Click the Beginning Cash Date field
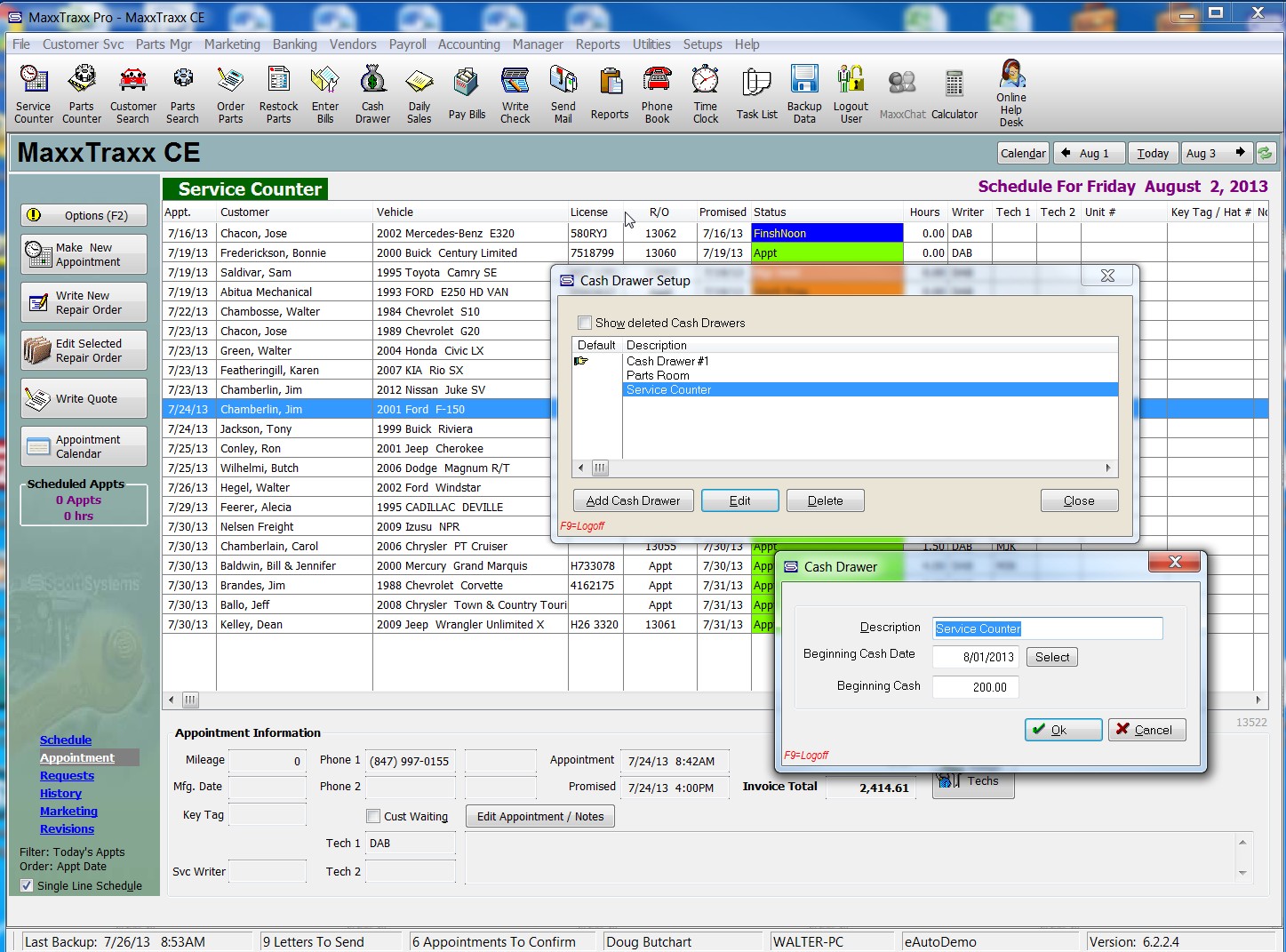 976,657
